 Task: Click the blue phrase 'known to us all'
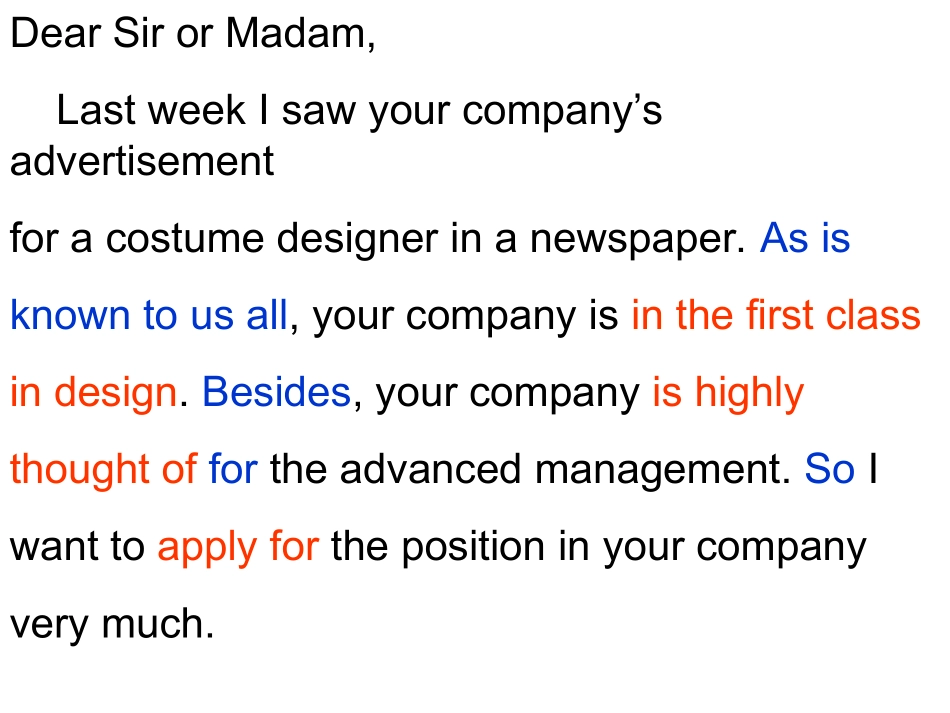pos(149,316)
